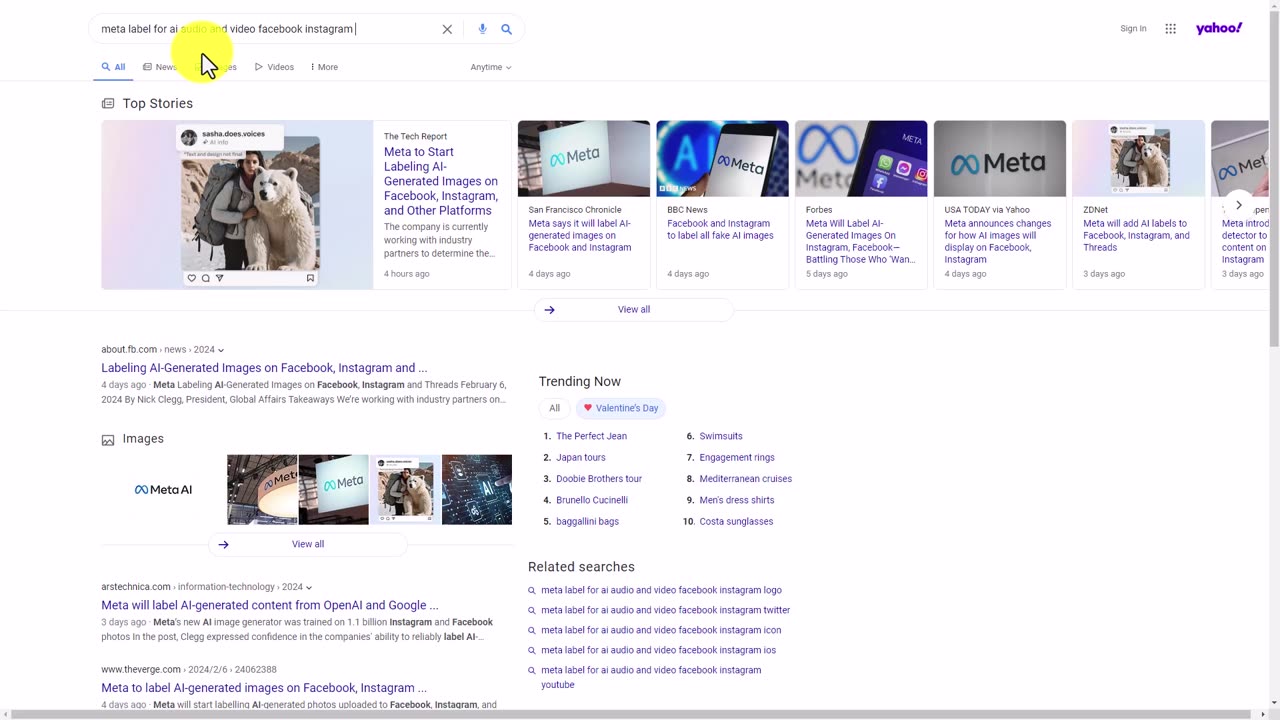Open the Meta AI logo image thumbnail
This screenshot has height=720, width=1280.
pyautogui.click(x=163, y=490)
